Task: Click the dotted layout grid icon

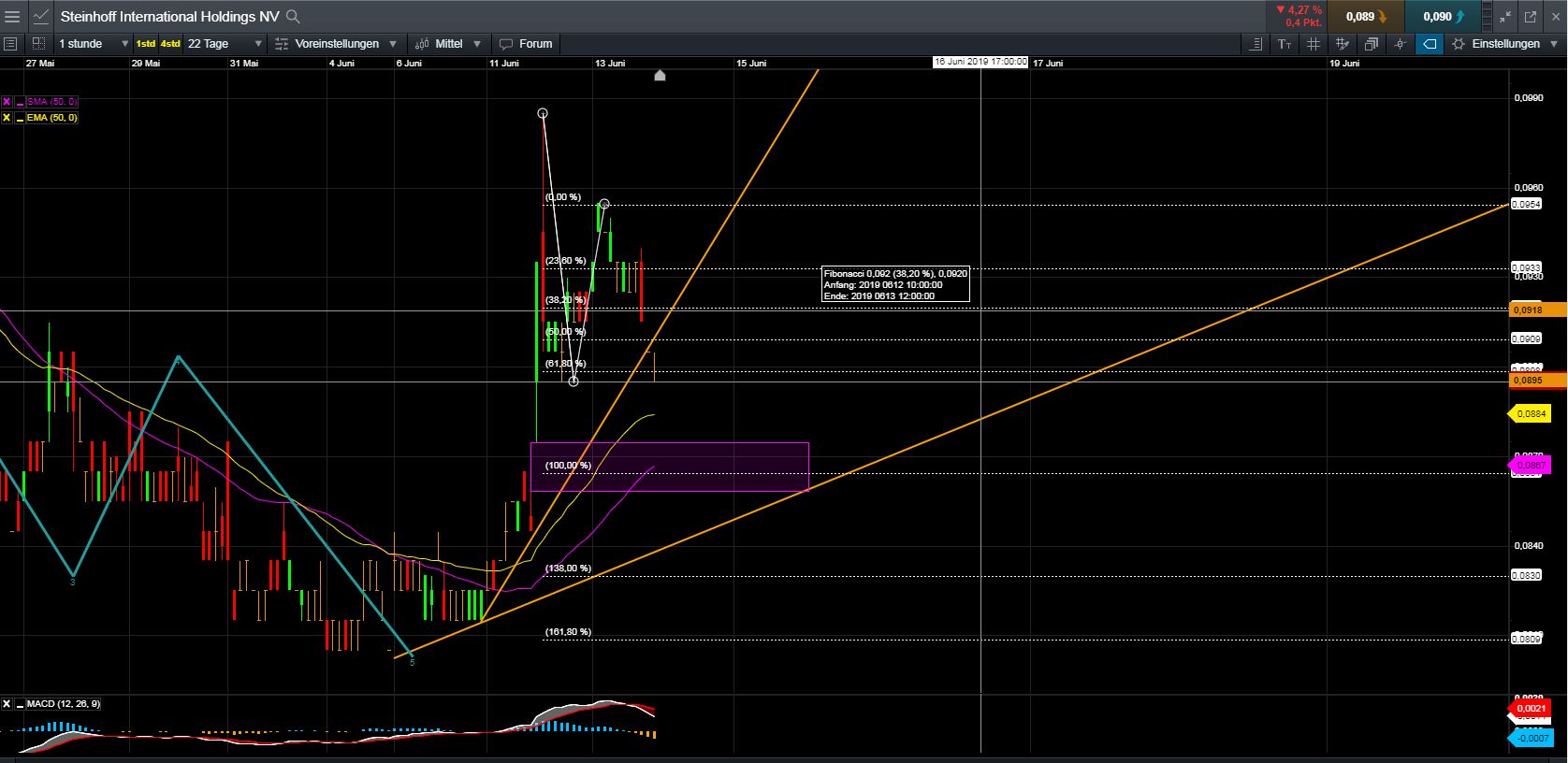Action: coord(38,43)
